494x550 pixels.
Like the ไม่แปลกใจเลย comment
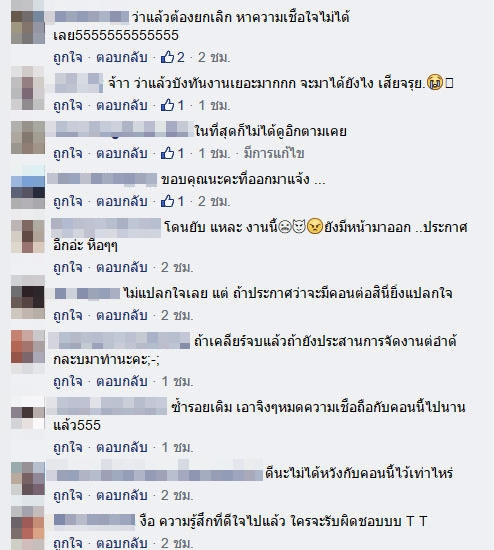coord(68,315)
